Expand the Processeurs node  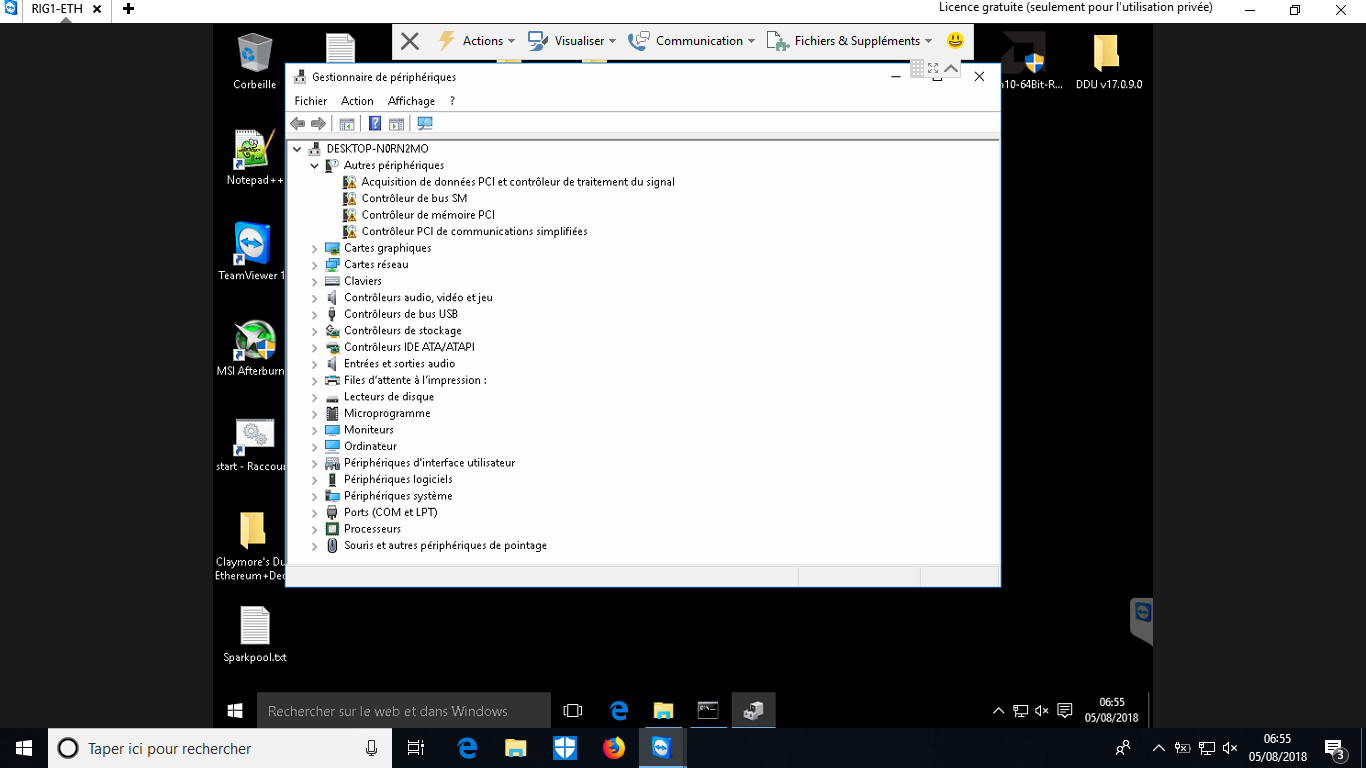coord(314,530)
